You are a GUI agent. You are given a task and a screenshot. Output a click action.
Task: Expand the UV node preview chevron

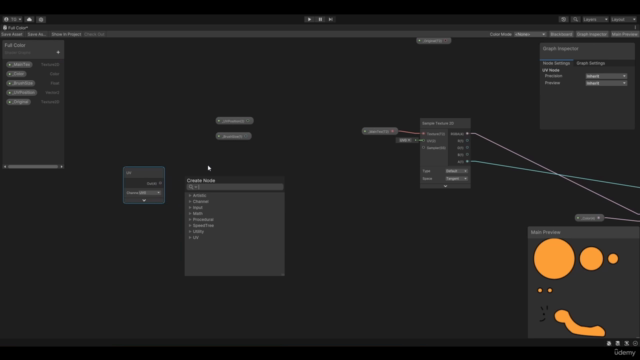(x=144, y=200)
